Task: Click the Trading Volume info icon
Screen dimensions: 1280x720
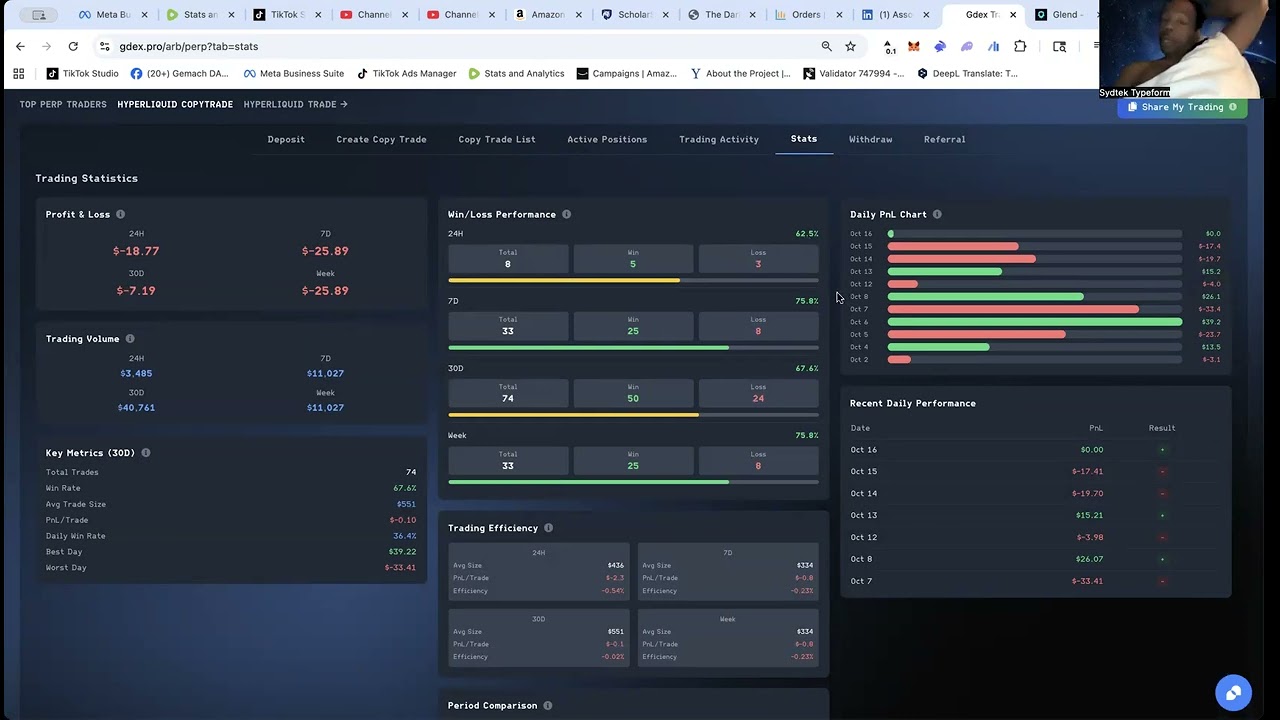Action: click(130, 339)
